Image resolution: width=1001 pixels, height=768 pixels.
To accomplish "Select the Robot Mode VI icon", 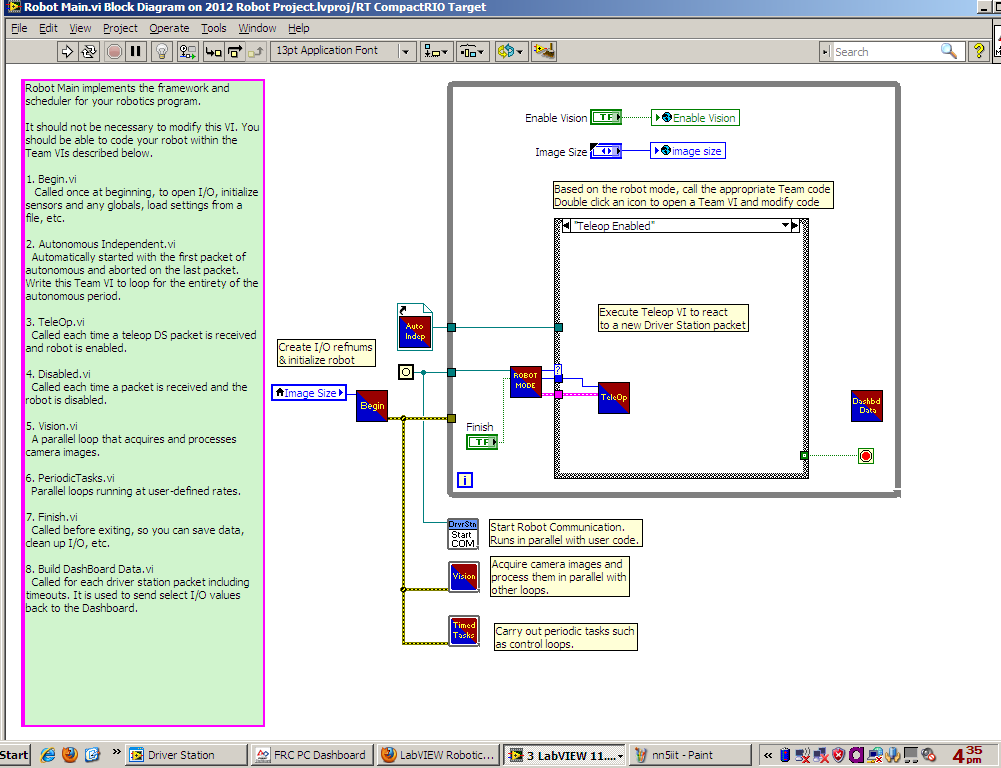I will tap(525, 381).
